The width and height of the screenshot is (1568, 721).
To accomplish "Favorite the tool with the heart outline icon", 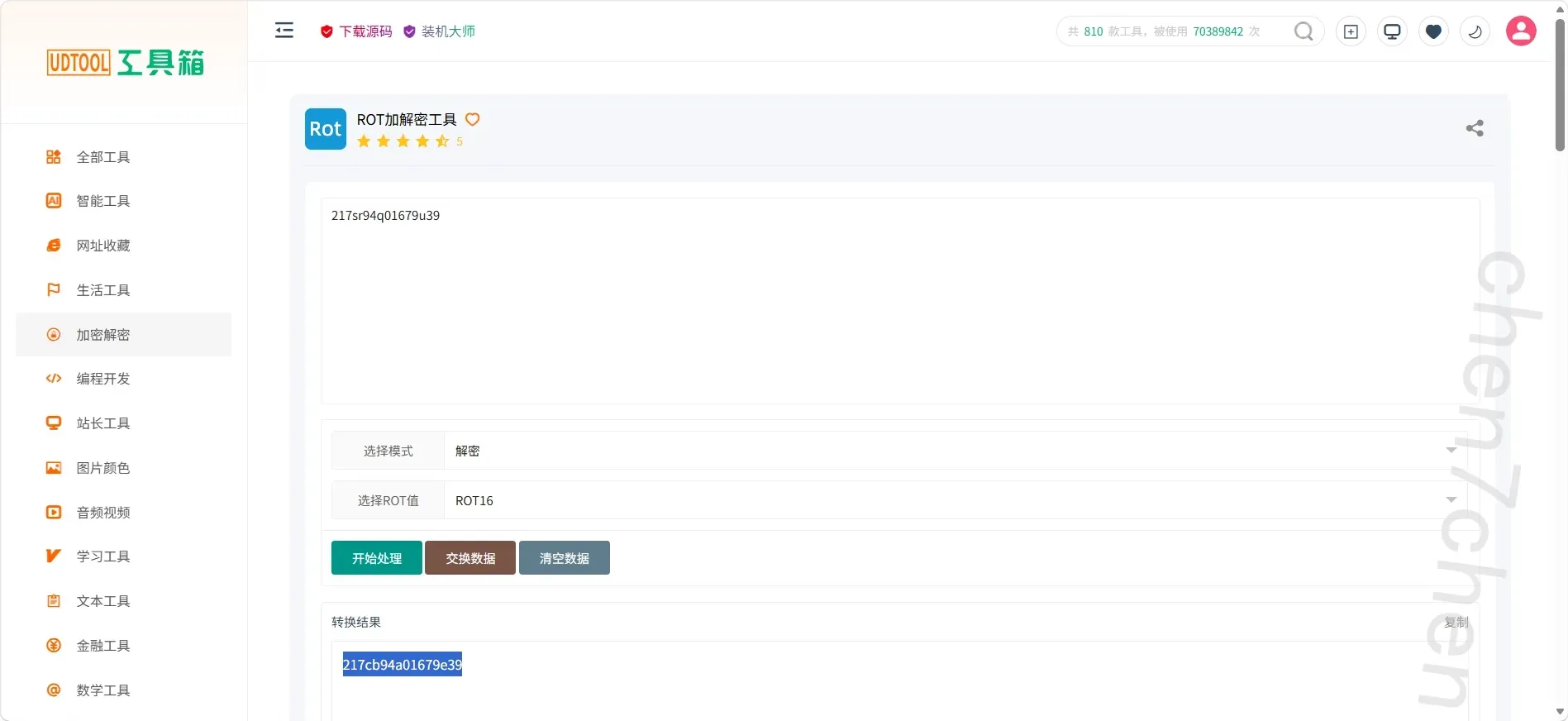I will point(473,119).
